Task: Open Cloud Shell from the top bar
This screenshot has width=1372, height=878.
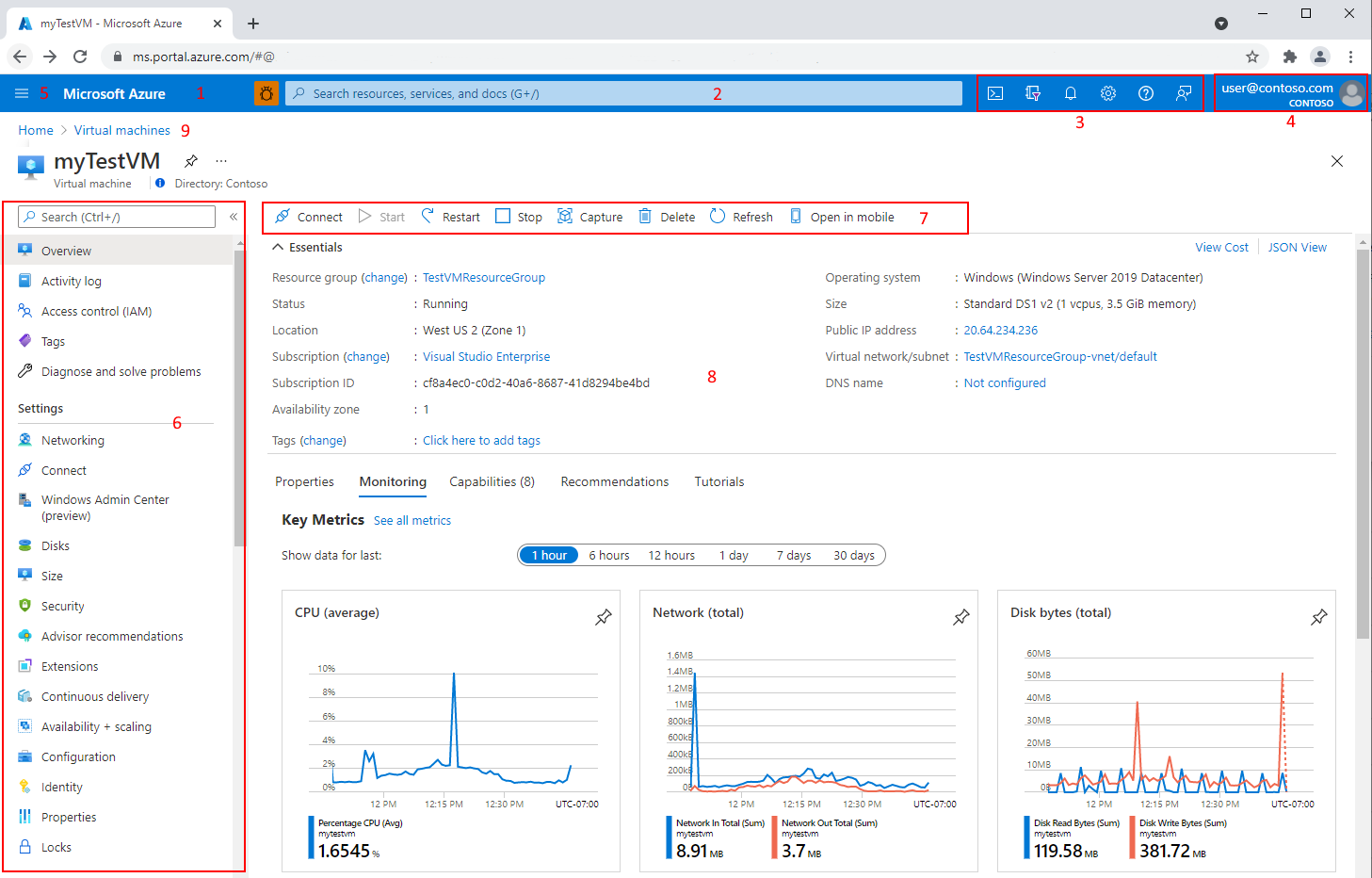Action: [x=995, y=93]
